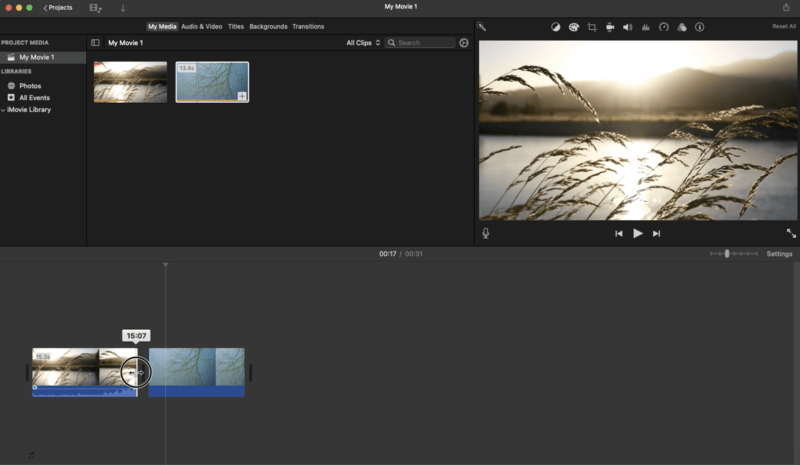Select the grass sunset clip thumbnail in browser
This screenshot has width=800, height=465.
[130, 82]
